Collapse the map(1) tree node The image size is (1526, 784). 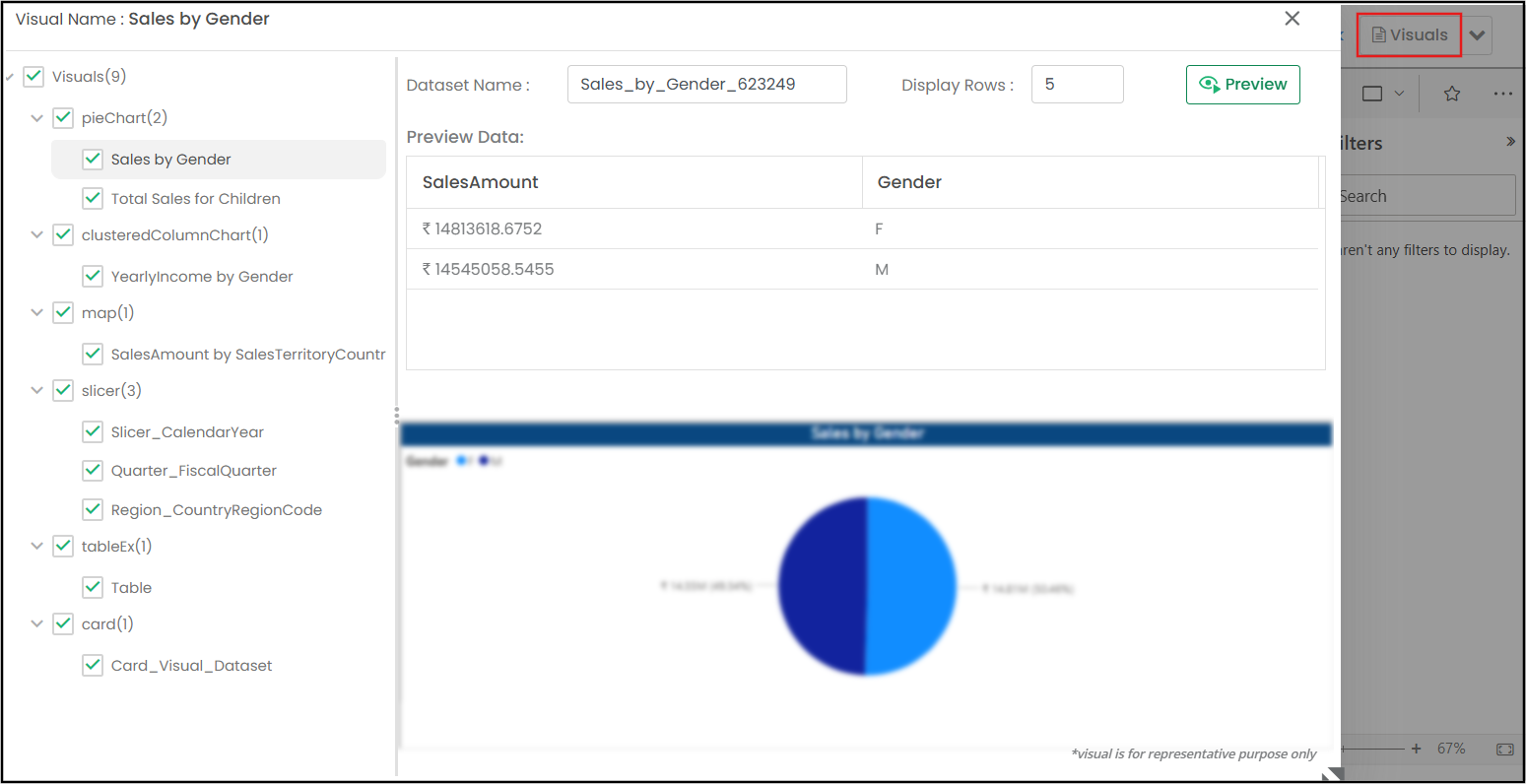(37, 313)
